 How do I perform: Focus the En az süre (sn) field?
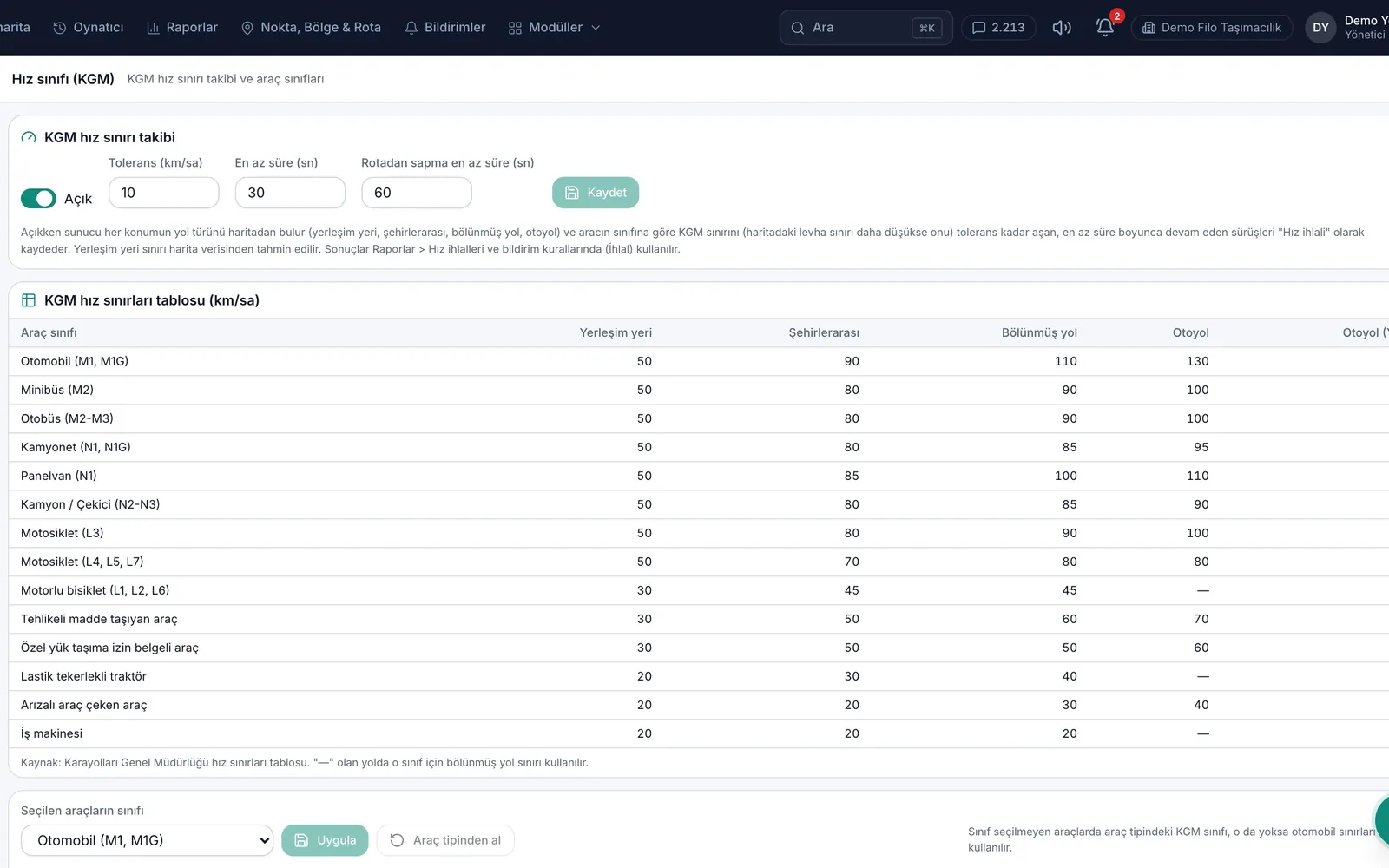tap(290, 193)
